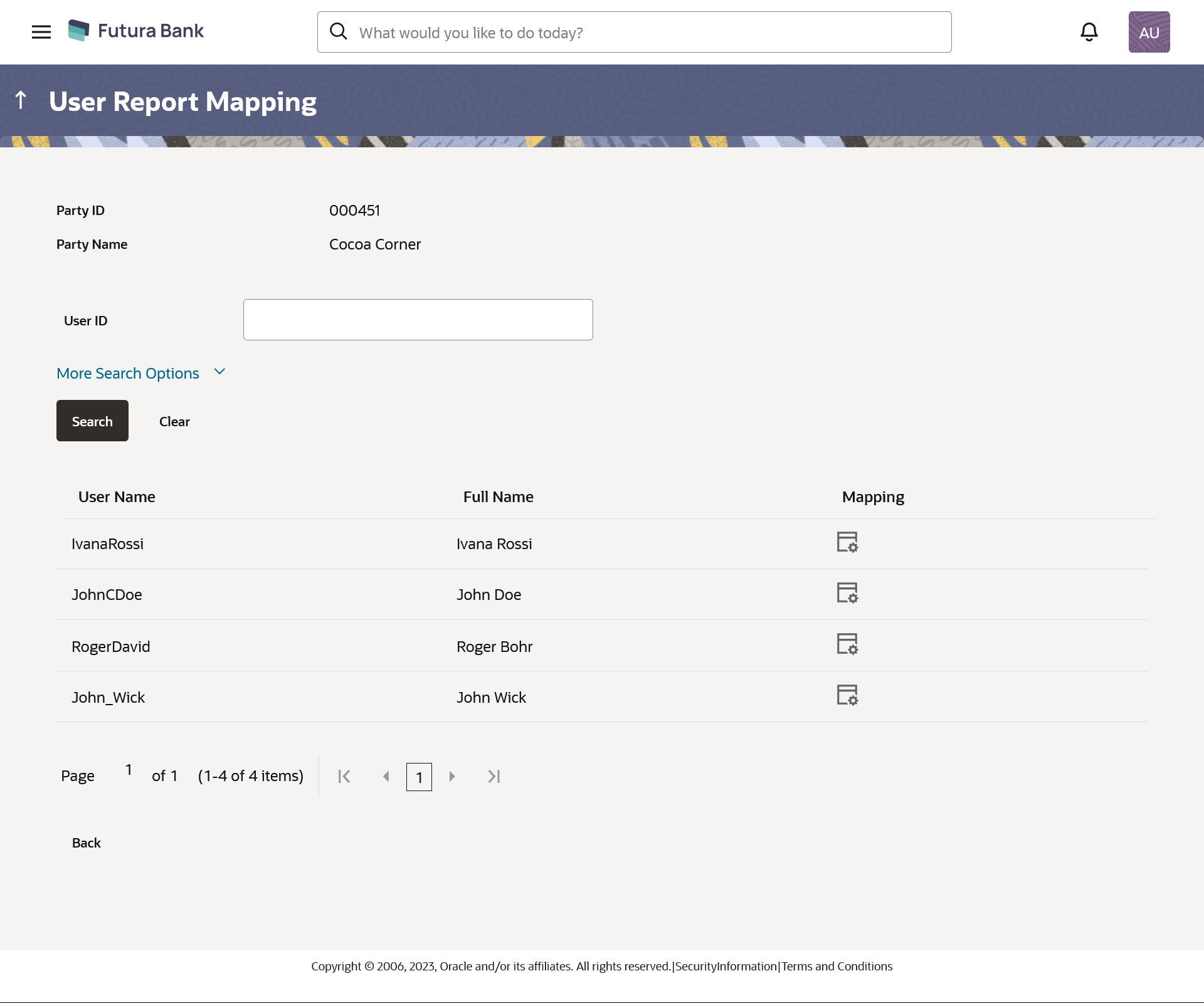Go to the last page of results
The image size is (1204, 1003).
494,777
